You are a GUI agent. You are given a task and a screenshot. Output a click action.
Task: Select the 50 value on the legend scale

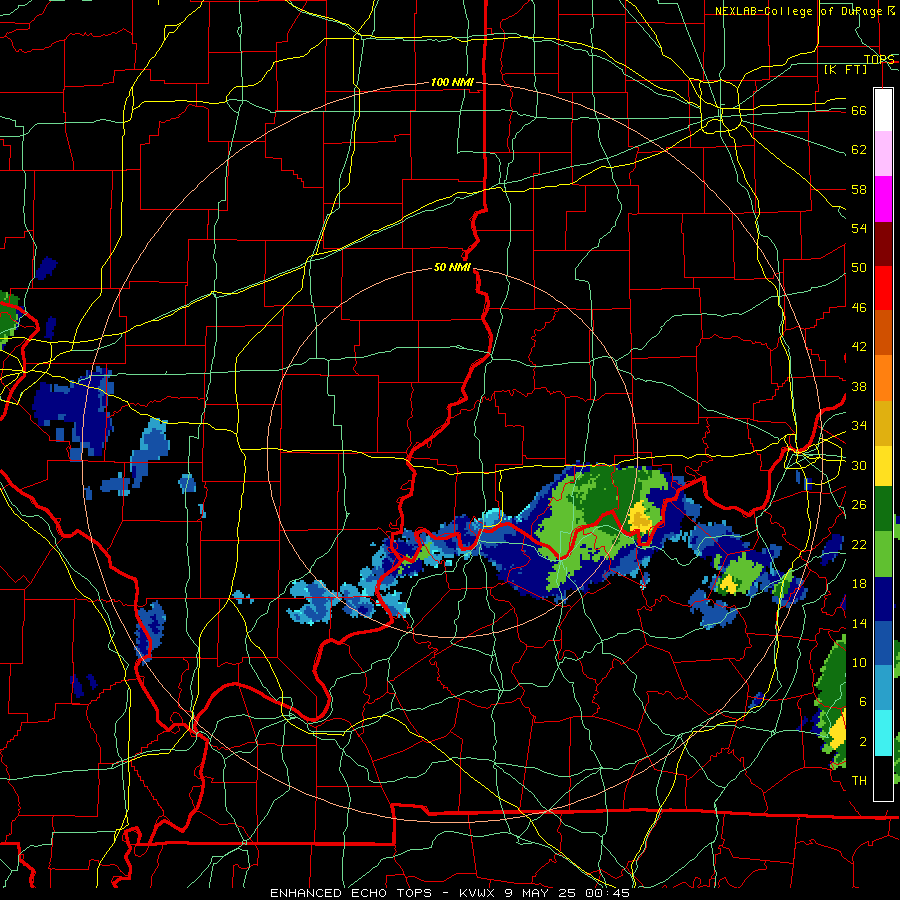[x=859, y=268]
